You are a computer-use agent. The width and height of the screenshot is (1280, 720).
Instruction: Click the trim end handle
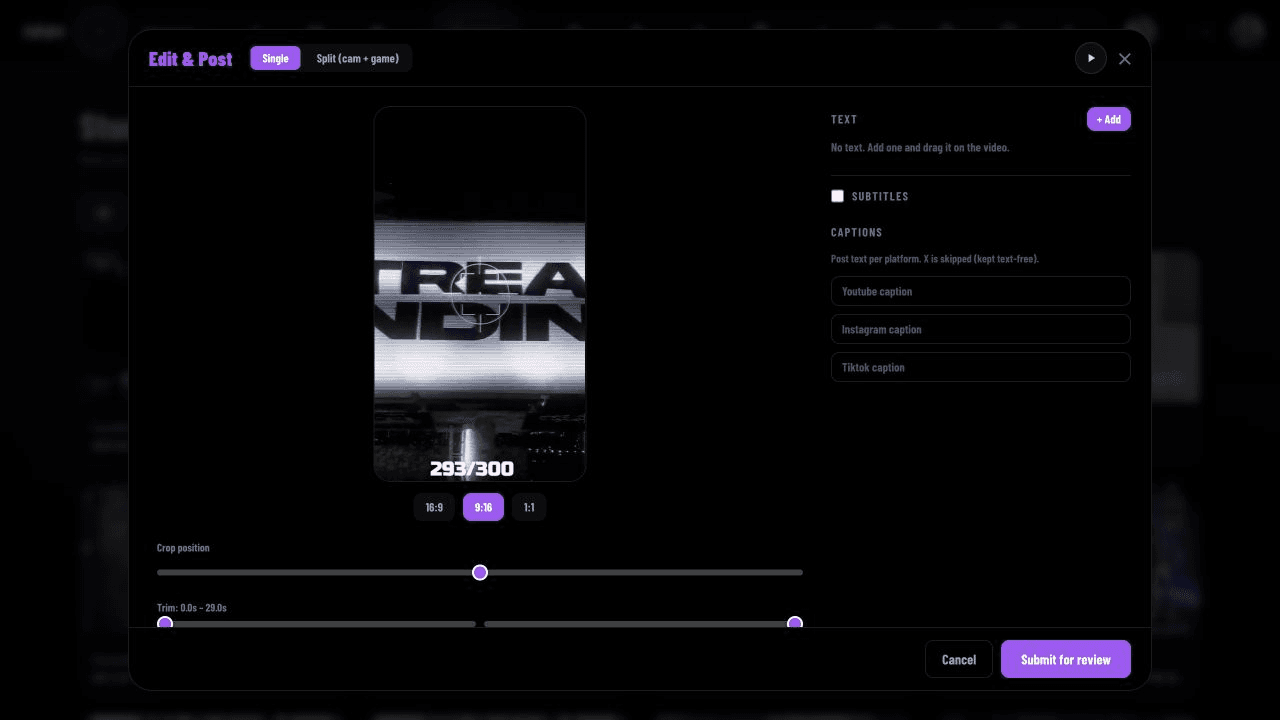795,624
